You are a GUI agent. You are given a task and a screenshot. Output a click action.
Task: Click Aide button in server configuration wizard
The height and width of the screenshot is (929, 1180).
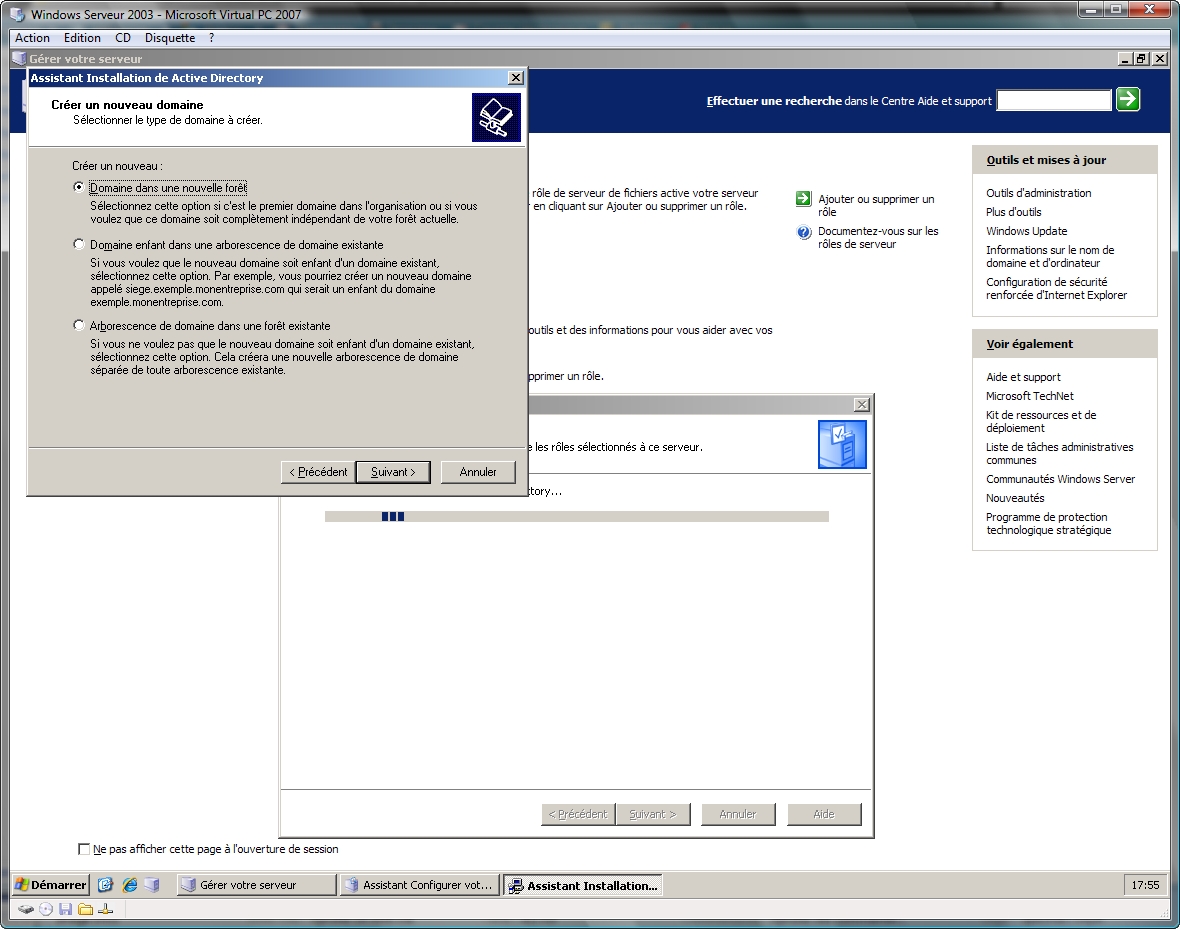pyautogui.click(x=824, y=815)
